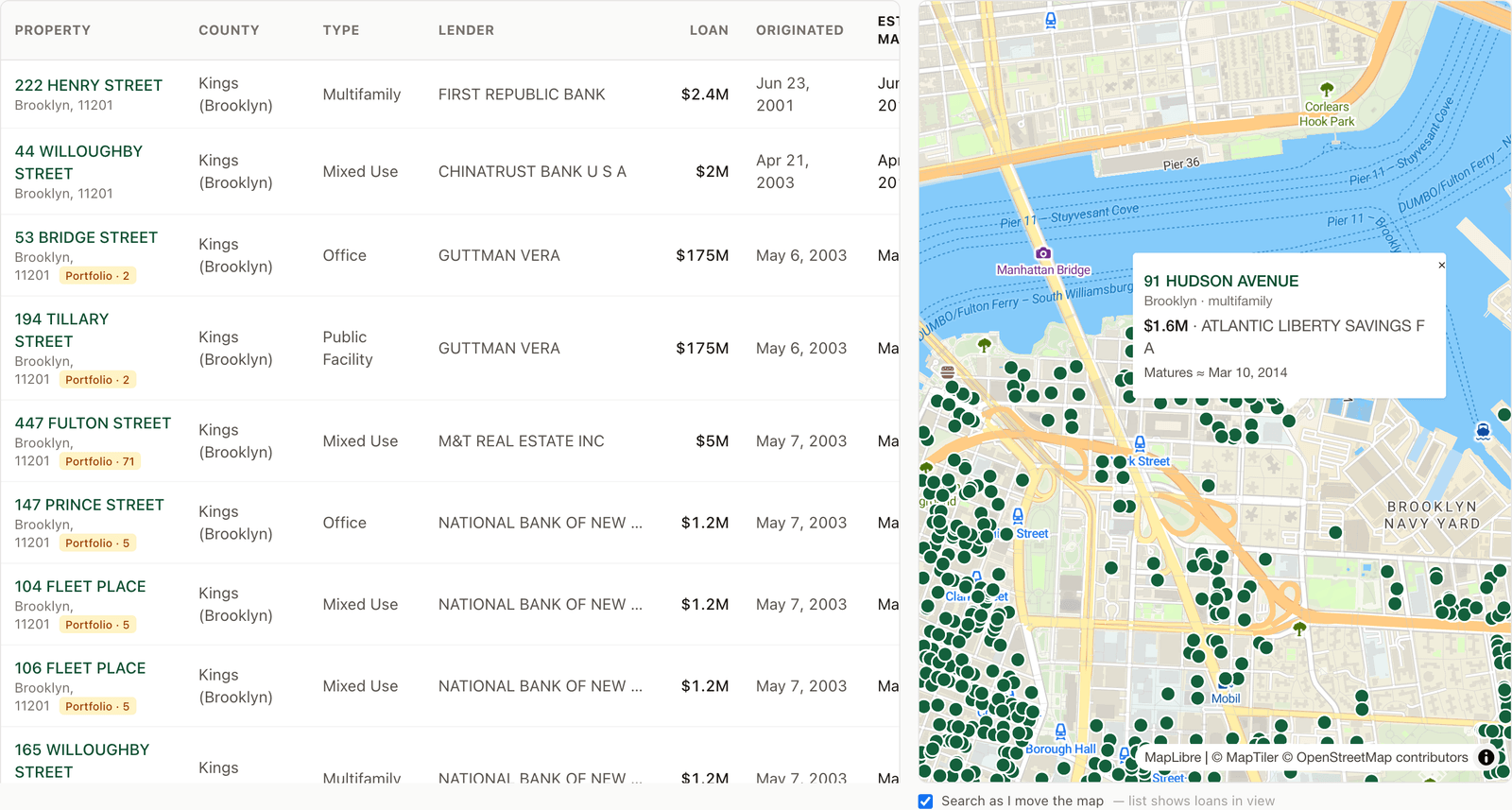This screenshot has height=810, width=1512.
Task: Click OpenStreetMap contributors attribution link
Action: (x=1375, y=757)
